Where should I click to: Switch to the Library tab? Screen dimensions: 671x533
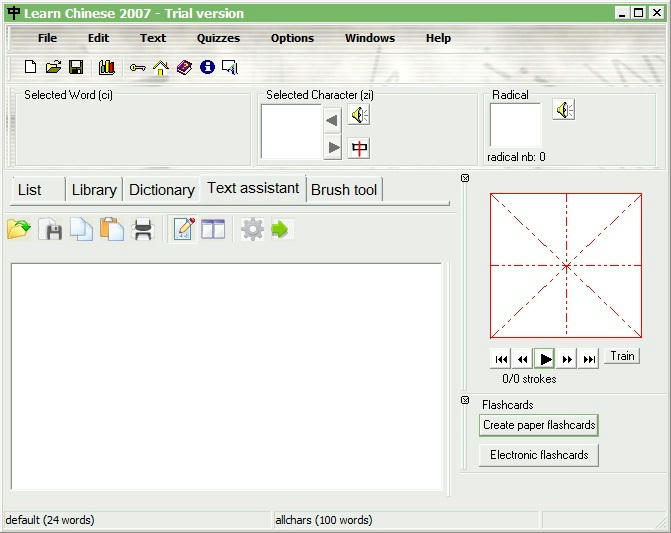point(94,190)
